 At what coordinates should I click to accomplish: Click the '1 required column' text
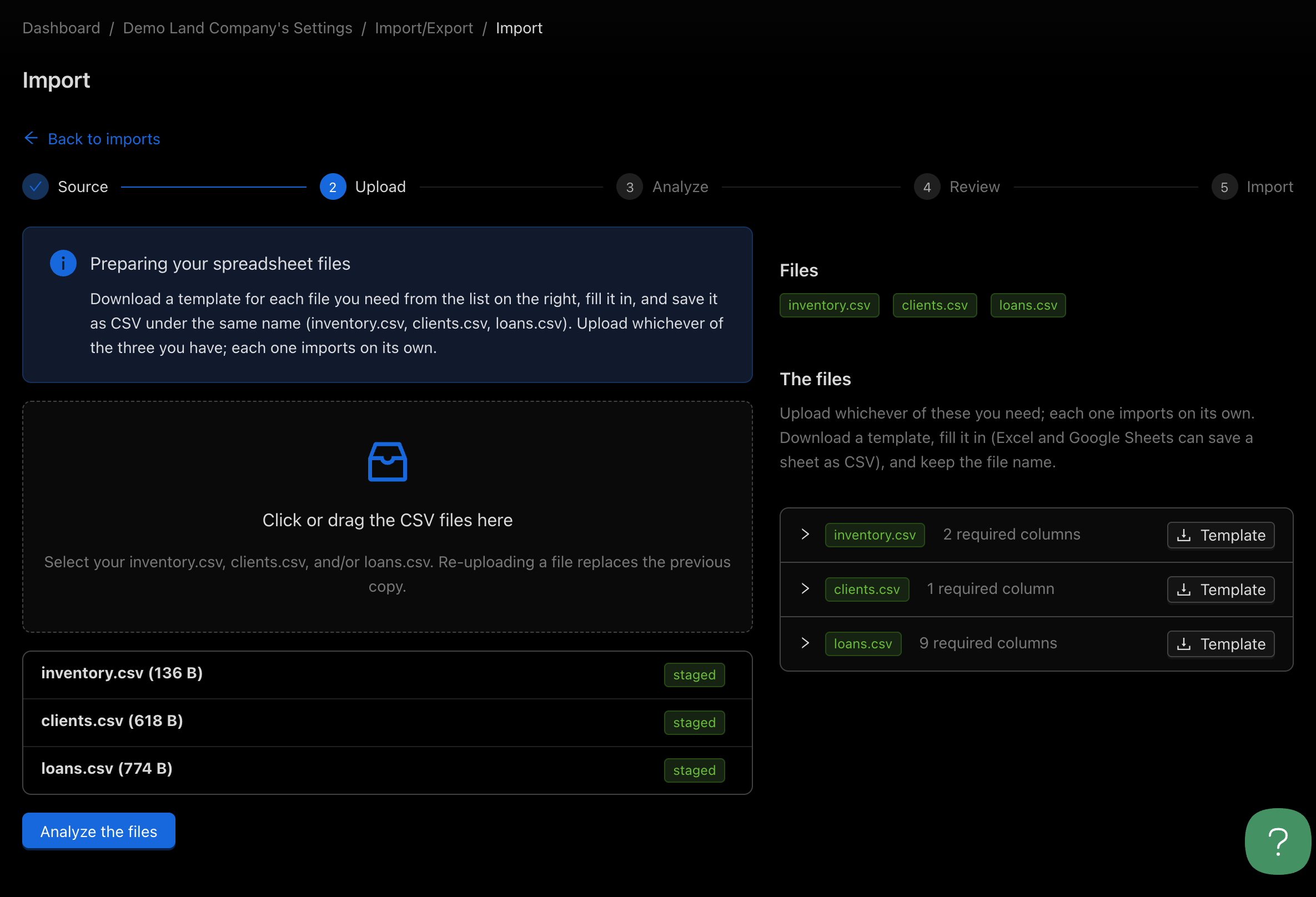coord(991,588)
